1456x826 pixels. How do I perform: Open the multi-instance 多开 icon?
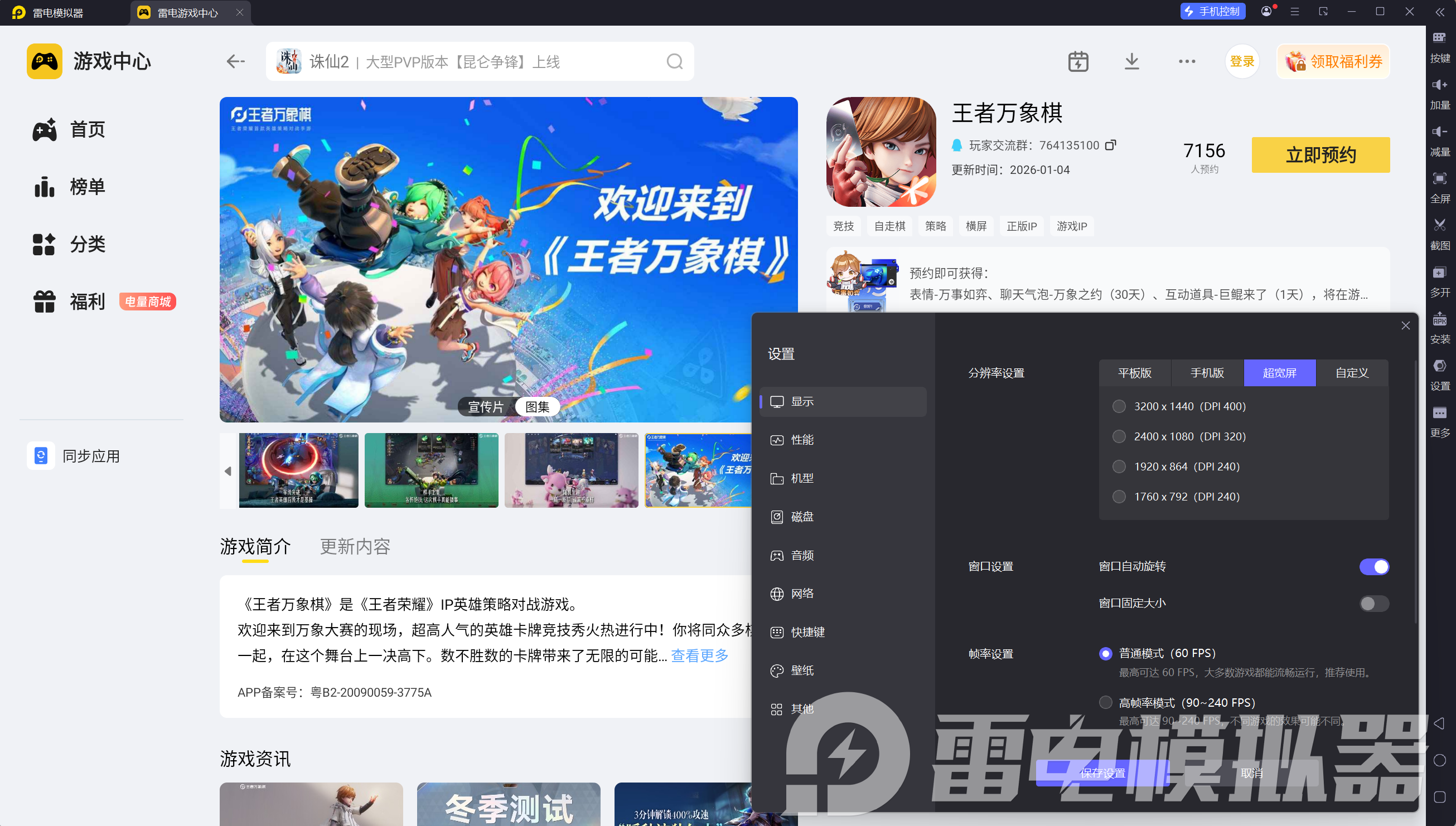coord(1439,273)
